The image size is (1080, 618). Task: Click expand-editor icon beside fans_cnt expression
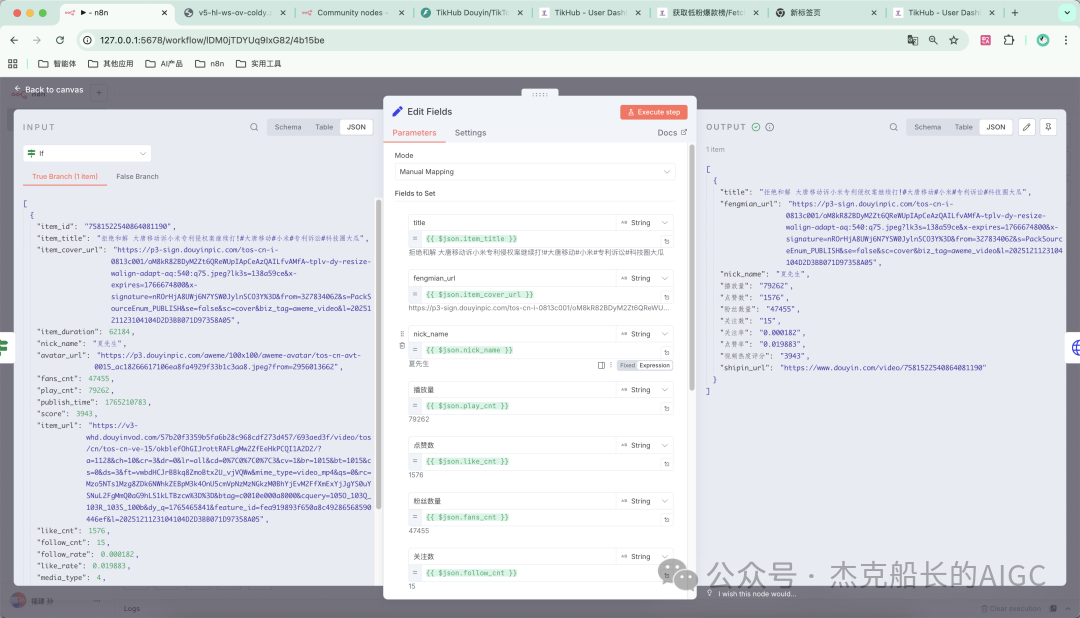pos(666,519)
